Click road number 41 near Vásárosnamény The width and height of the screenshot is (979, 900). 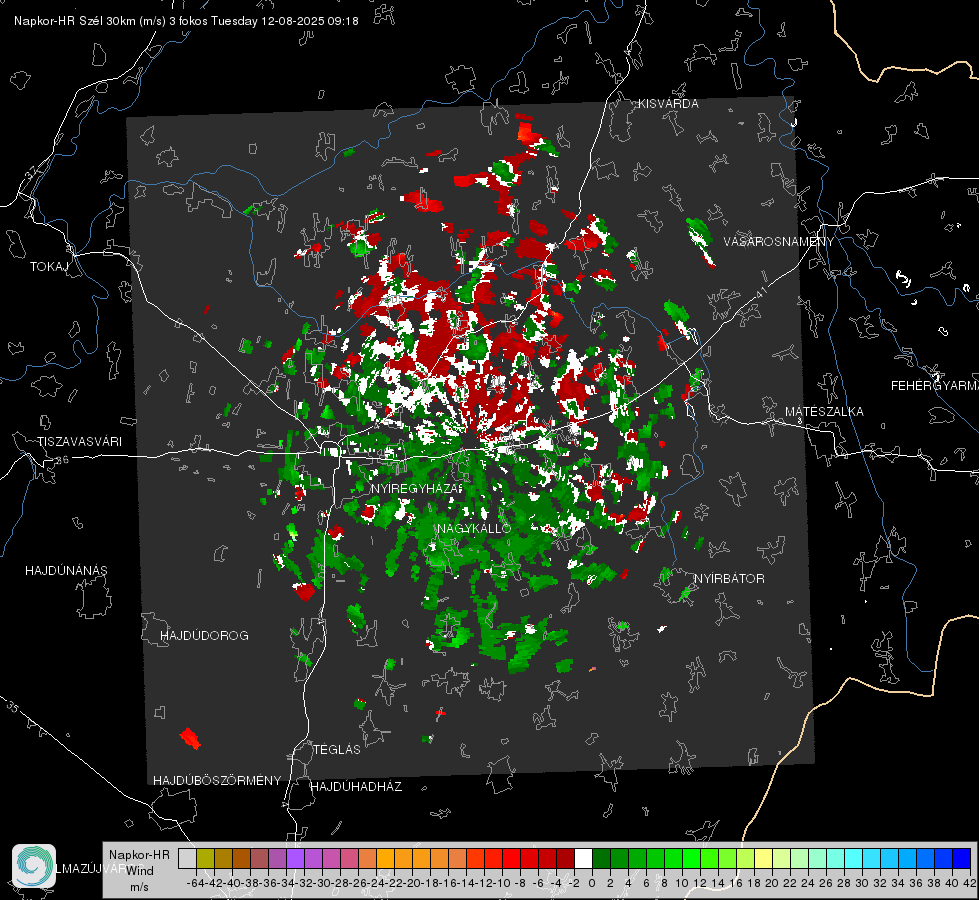pos(760,291)
